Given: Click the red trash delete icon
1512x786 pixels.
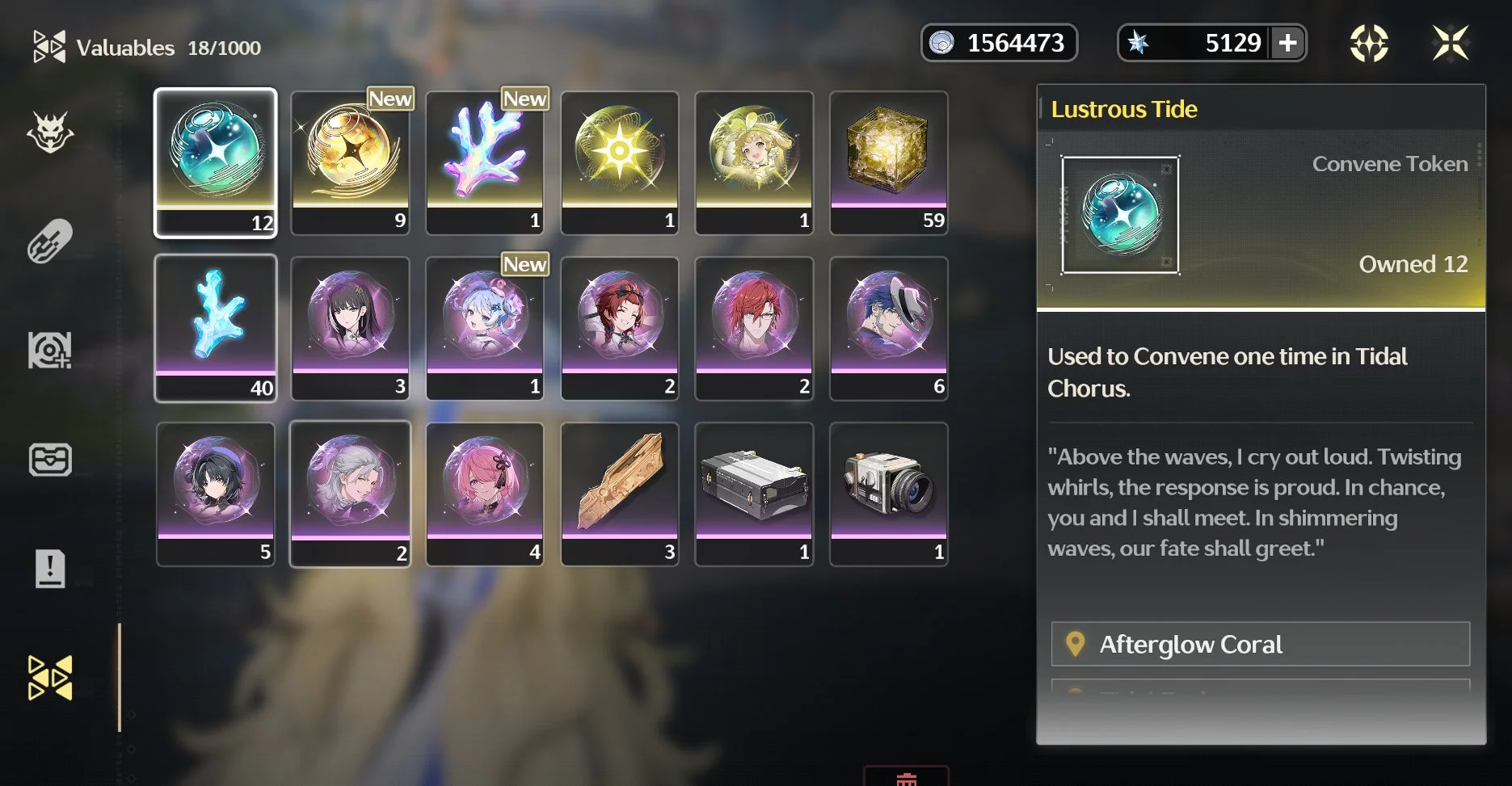Looking at the screenshot, I should 906,777.
